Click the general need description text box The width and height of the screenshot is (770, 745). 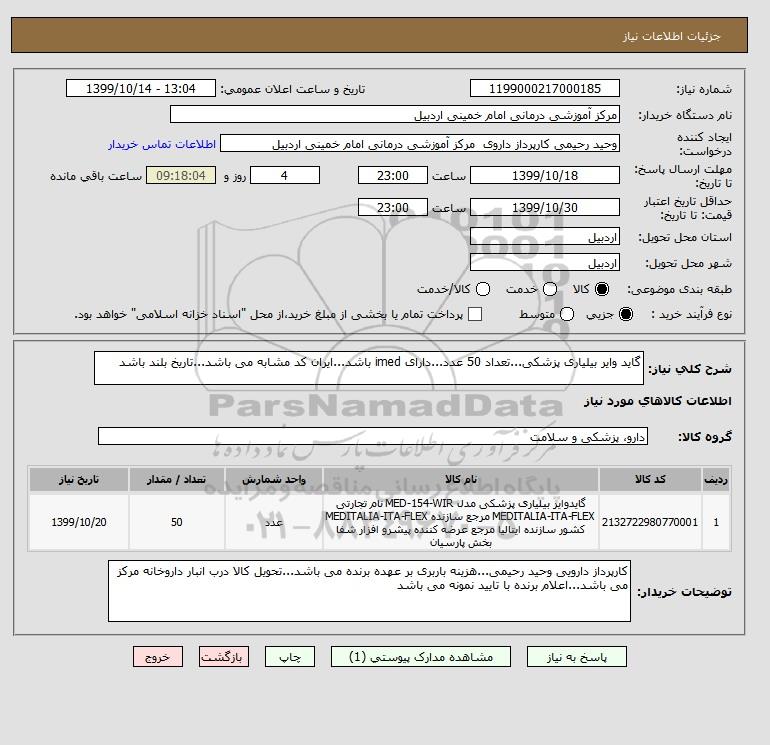point(369,368)
